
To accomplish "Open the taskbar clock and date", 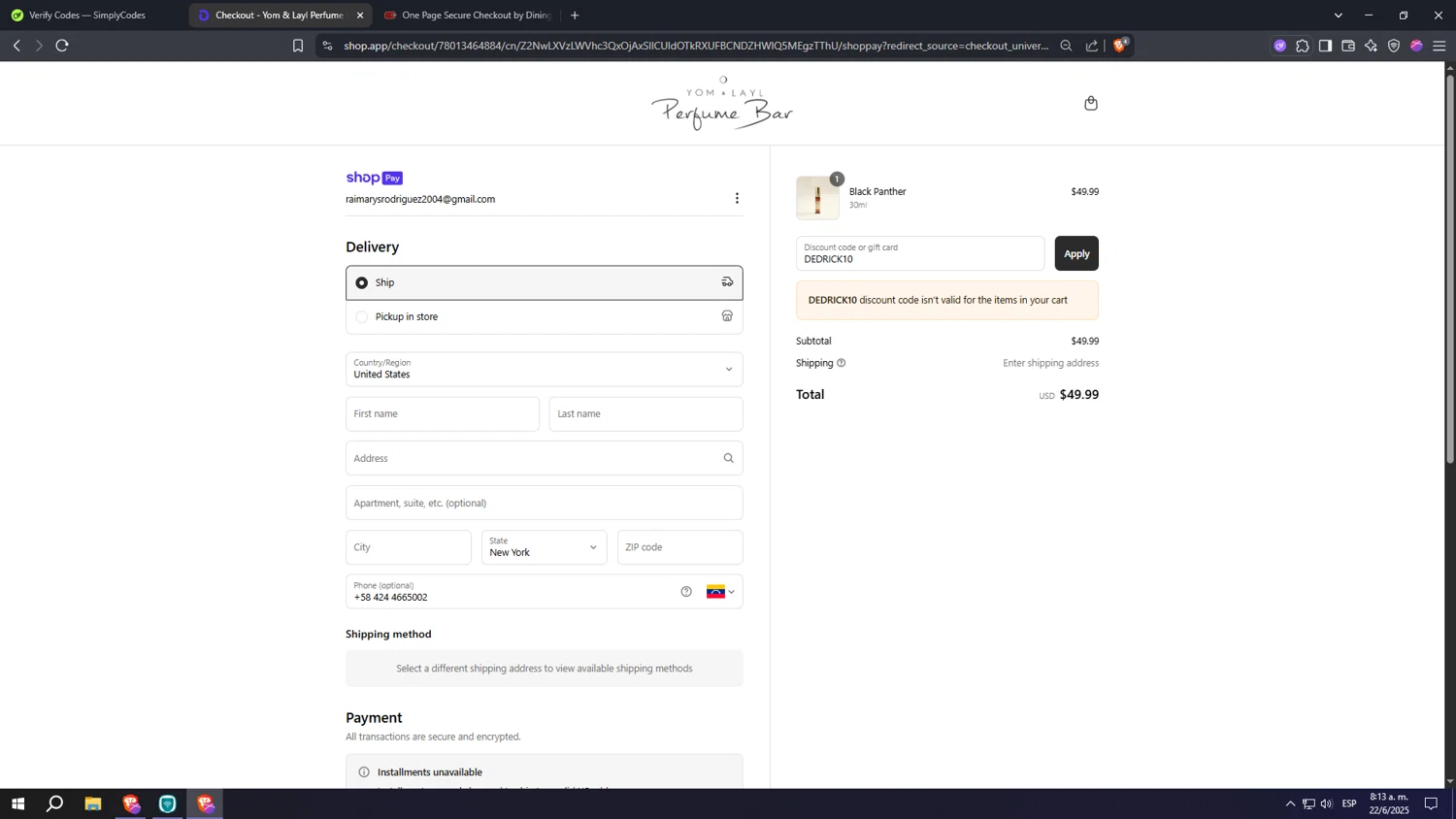I will 1389,803.
